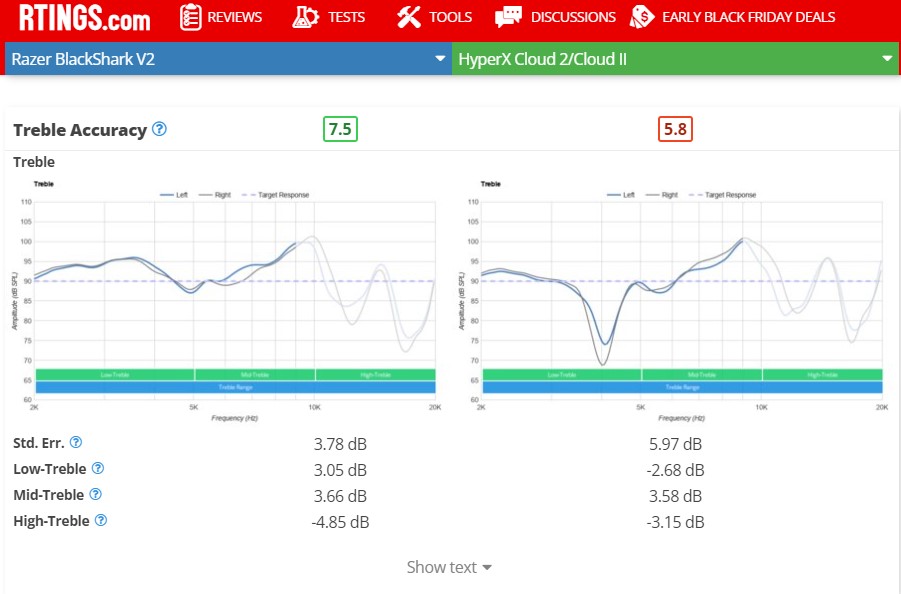Viewport: 901px width, 594px height.
Task: Click the Std. Err. row label
Action: coord(38,443)
